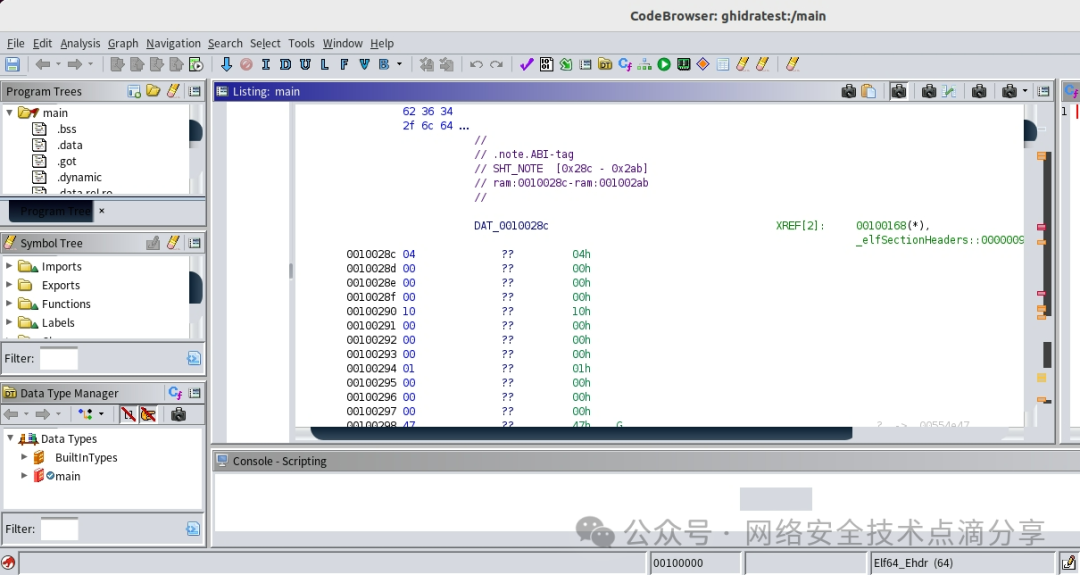
Task: Click the undo arrow in the toolbar
Action: 476,65
